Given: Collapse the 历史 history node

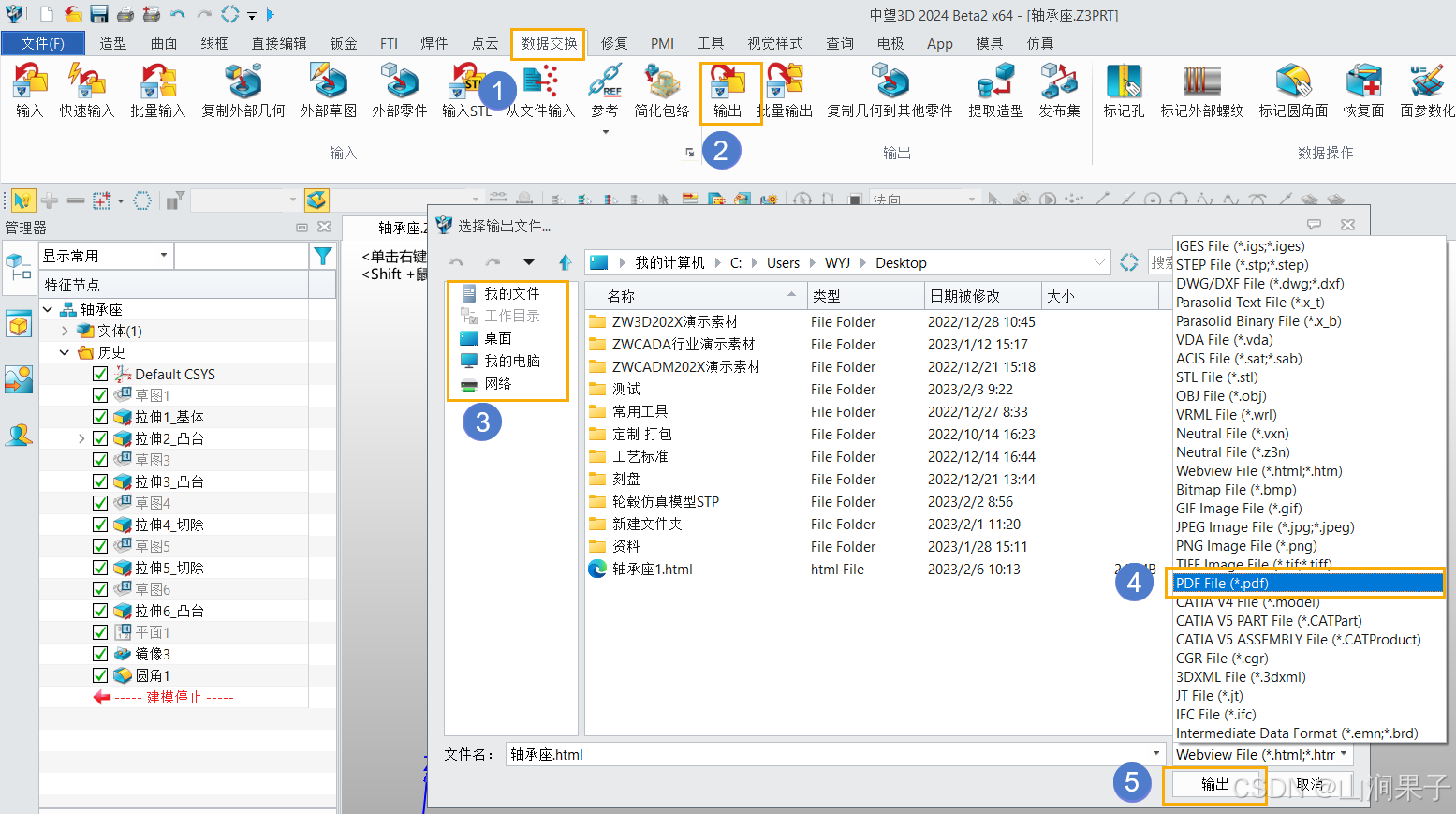Looking at the screenshot, I should (65, 352).
